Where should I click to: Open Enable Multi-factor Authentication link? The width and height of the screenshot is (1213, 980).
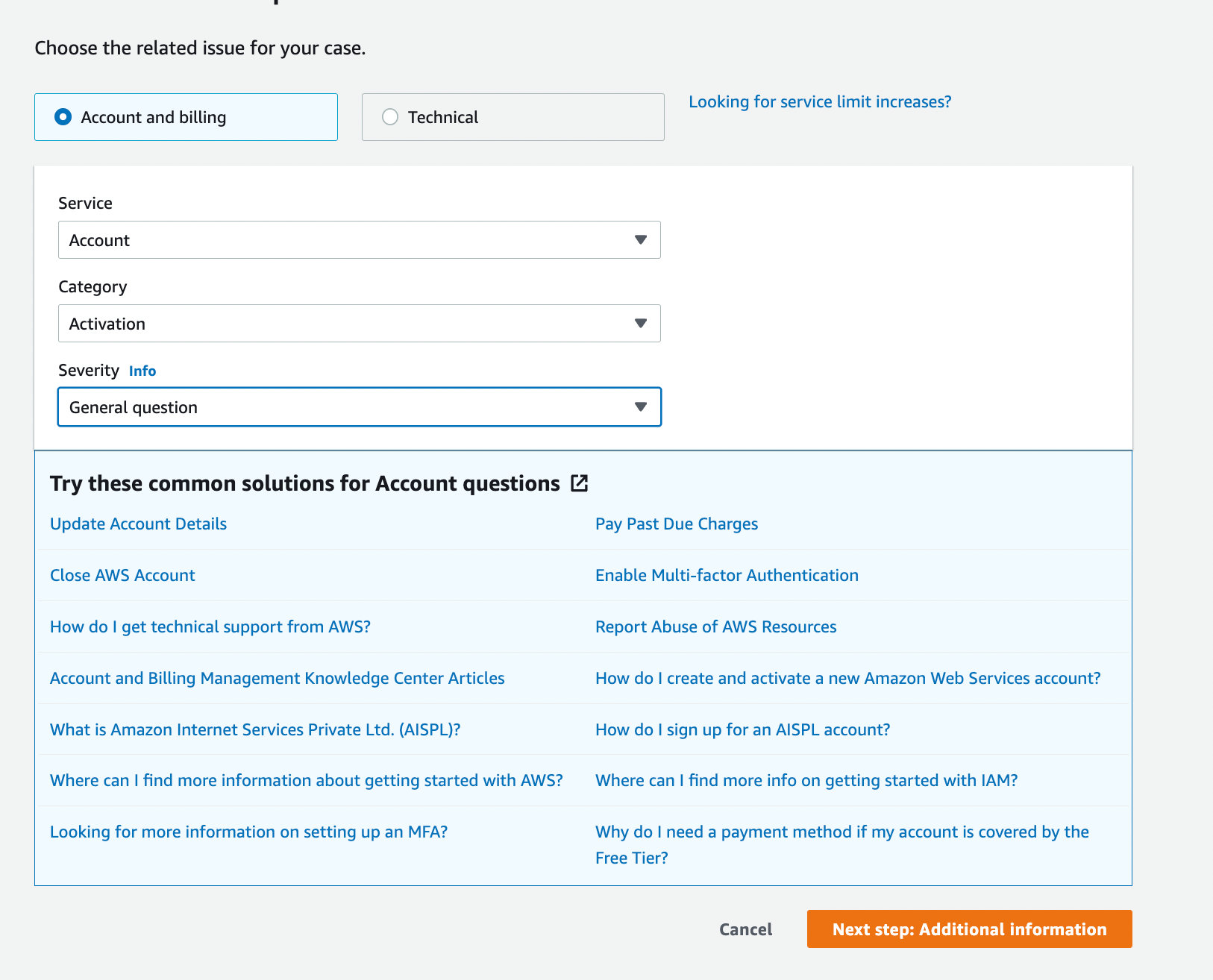pyautogui.click(x=727, y=575)
